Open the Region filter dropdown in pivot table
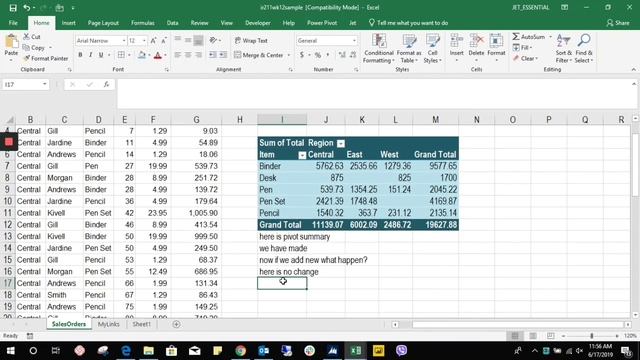Image resolution: width=640 pixels, height=360 pixels. (341, 143)
